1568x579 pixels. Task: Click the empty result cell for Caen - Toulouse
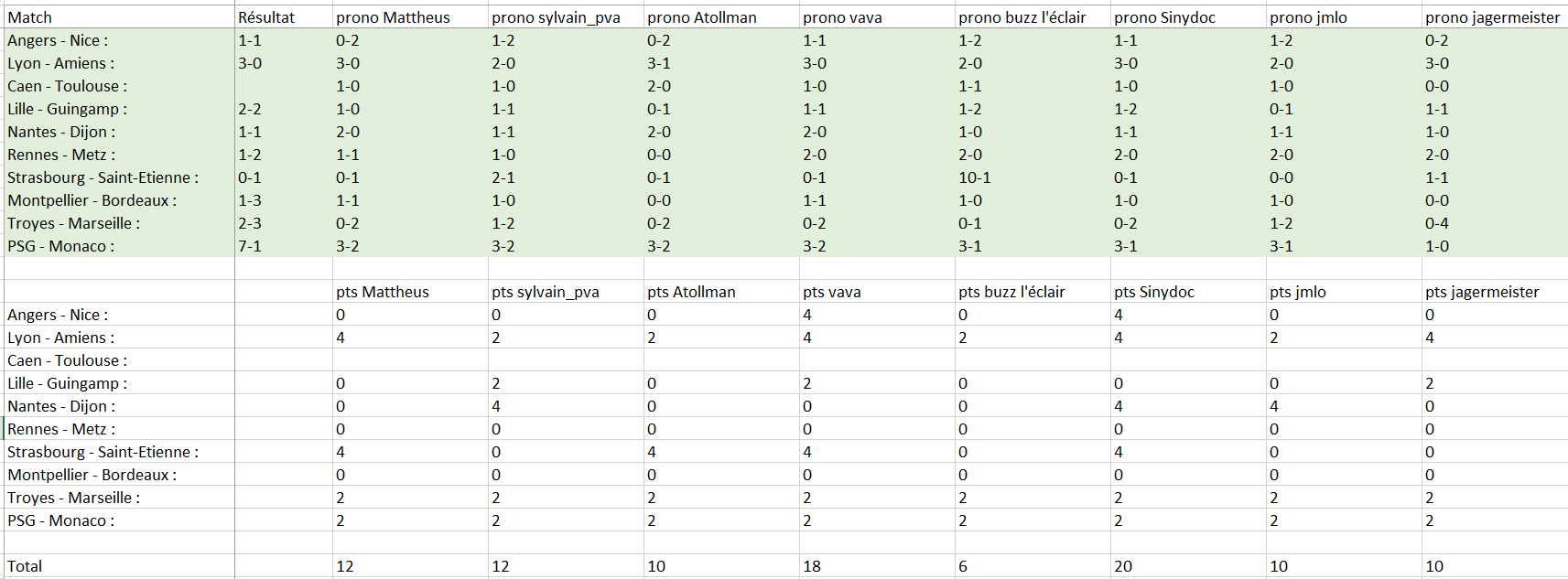[x=283, y=86]
